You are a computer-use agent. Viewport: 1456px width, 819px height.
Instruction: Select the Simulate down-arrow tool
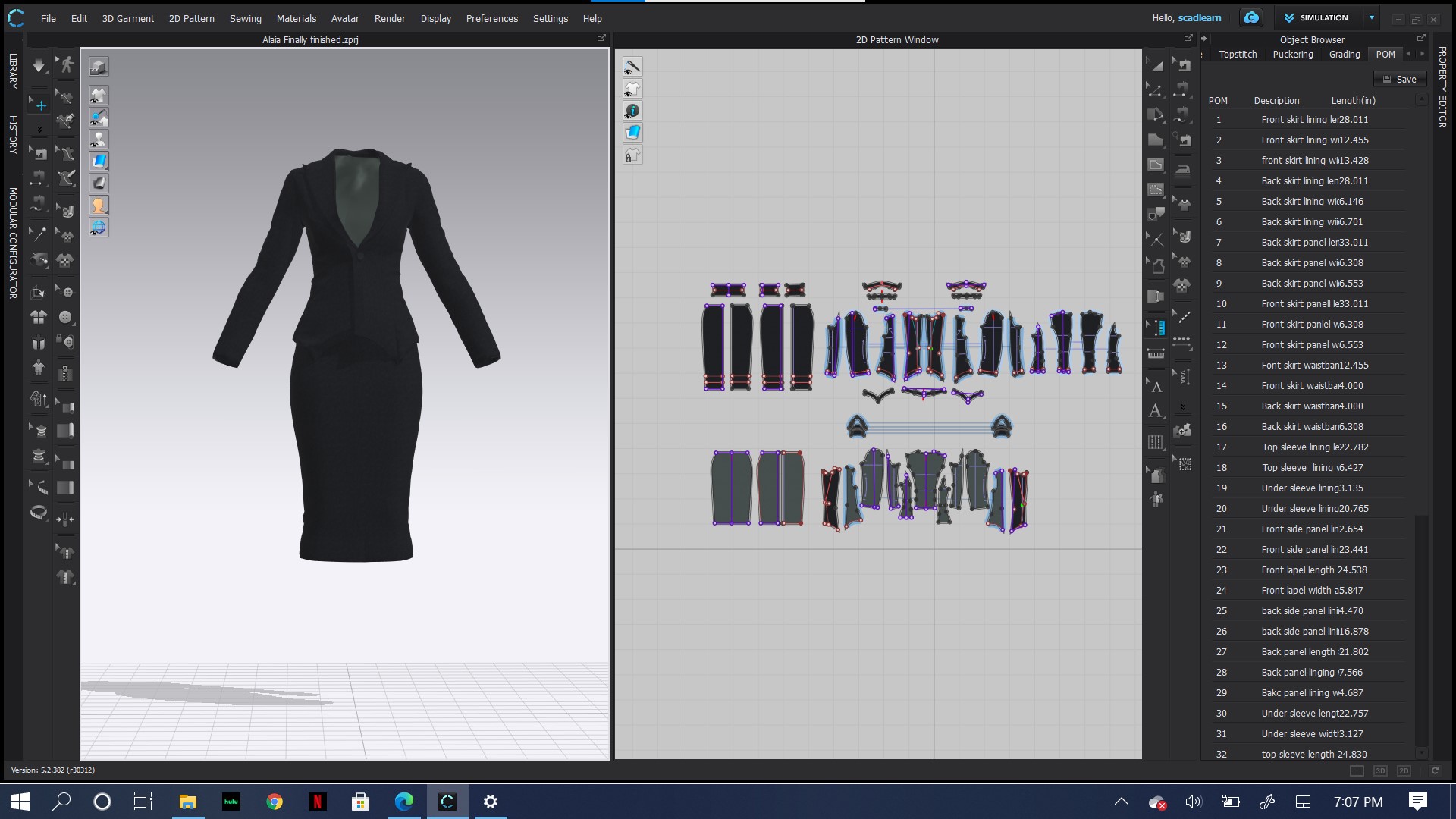coord(39,67)
